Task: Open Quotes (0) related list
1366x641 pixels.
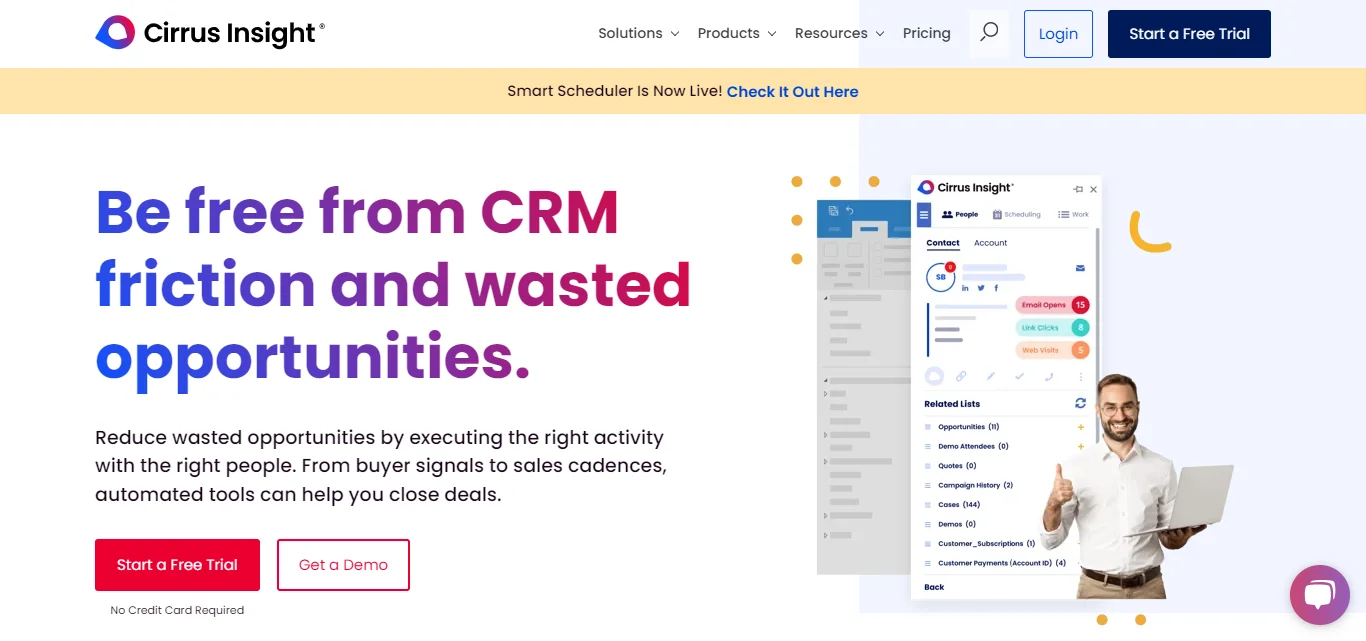Action: [957, 466]
